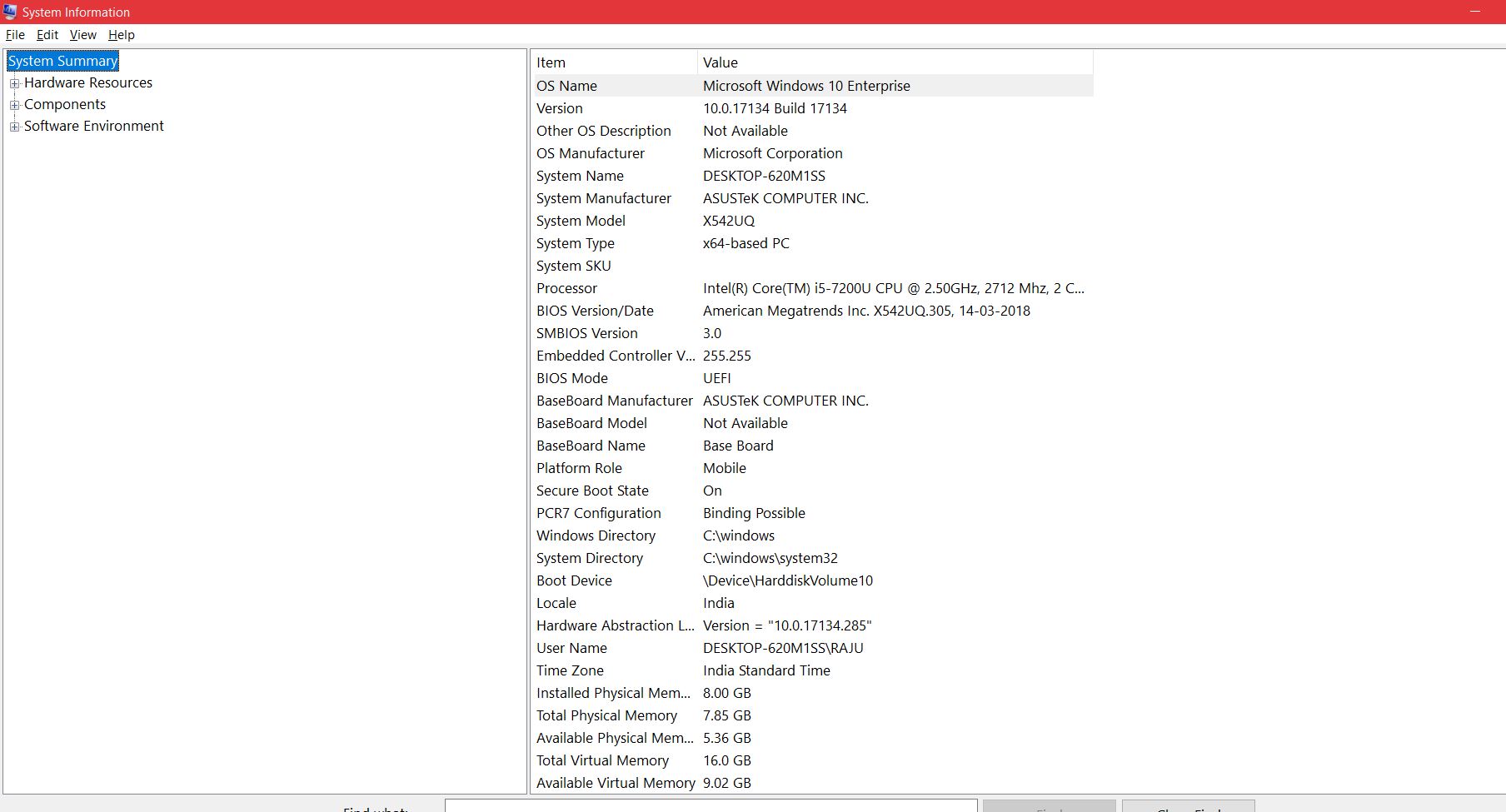Select the BIOS Version/Date row
Screen dimensions: 1506x812
813,311
